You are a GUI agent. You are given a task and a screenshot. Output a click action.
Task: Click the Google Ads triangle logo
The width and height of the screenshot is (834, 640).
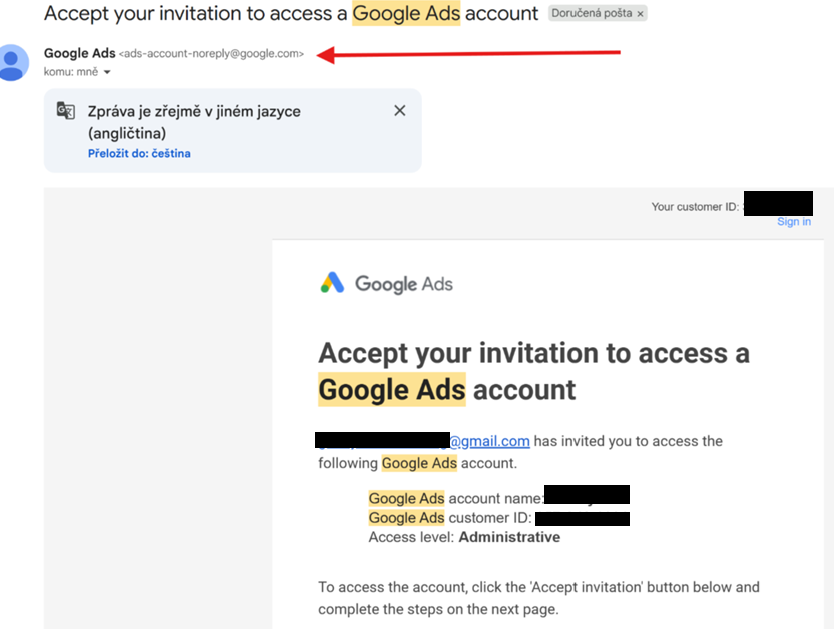[x=332, y=283]
